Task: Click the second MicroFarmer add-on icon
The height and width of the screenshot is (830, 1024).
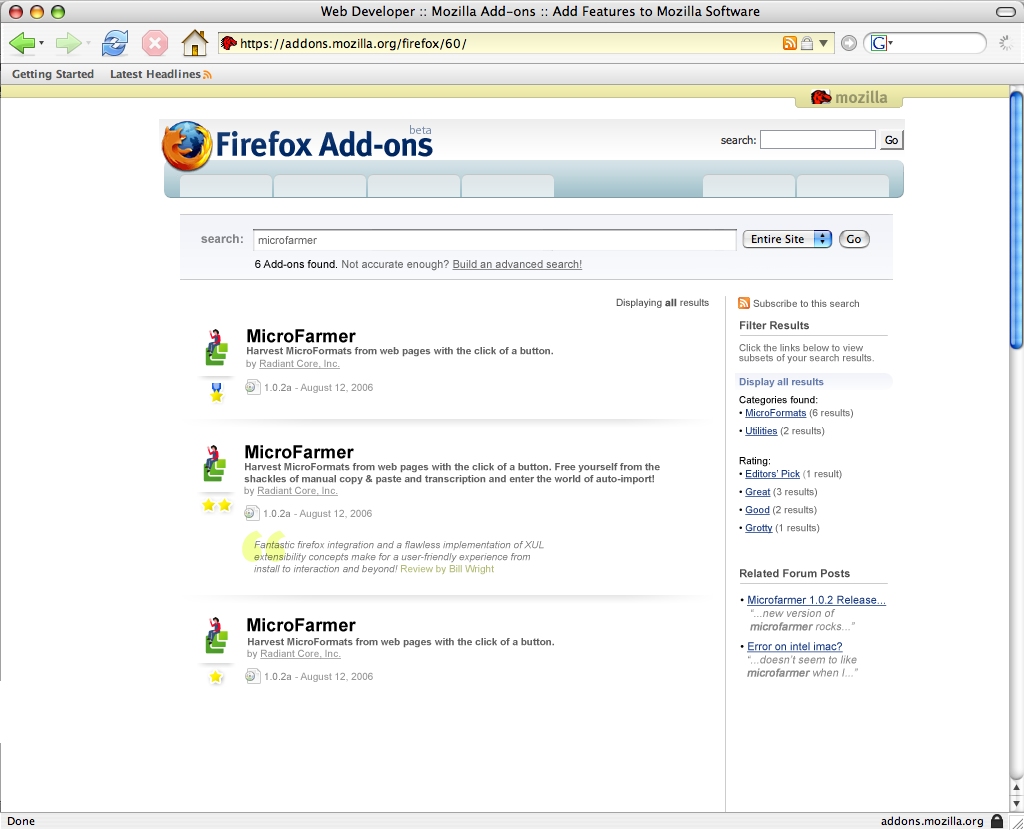Action: tap(215, 464)
